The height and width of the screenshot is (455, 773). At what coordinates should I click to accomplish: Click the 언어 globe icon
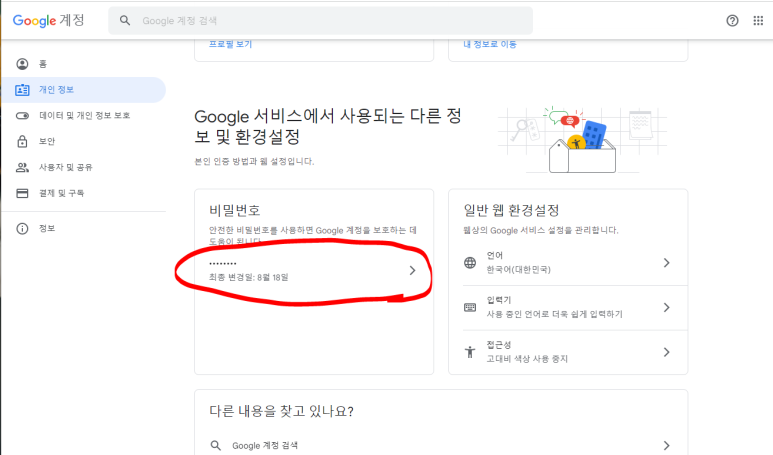(470, 263)
